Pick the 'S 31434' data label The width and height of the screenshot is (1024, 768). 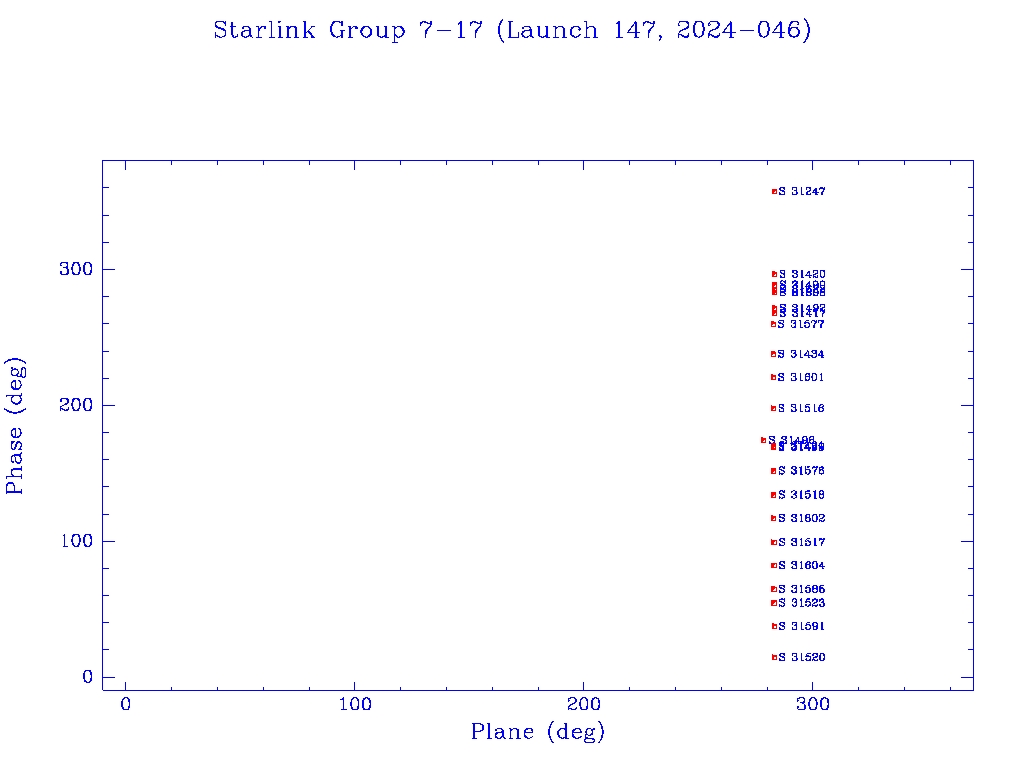(x=801, y=354)
